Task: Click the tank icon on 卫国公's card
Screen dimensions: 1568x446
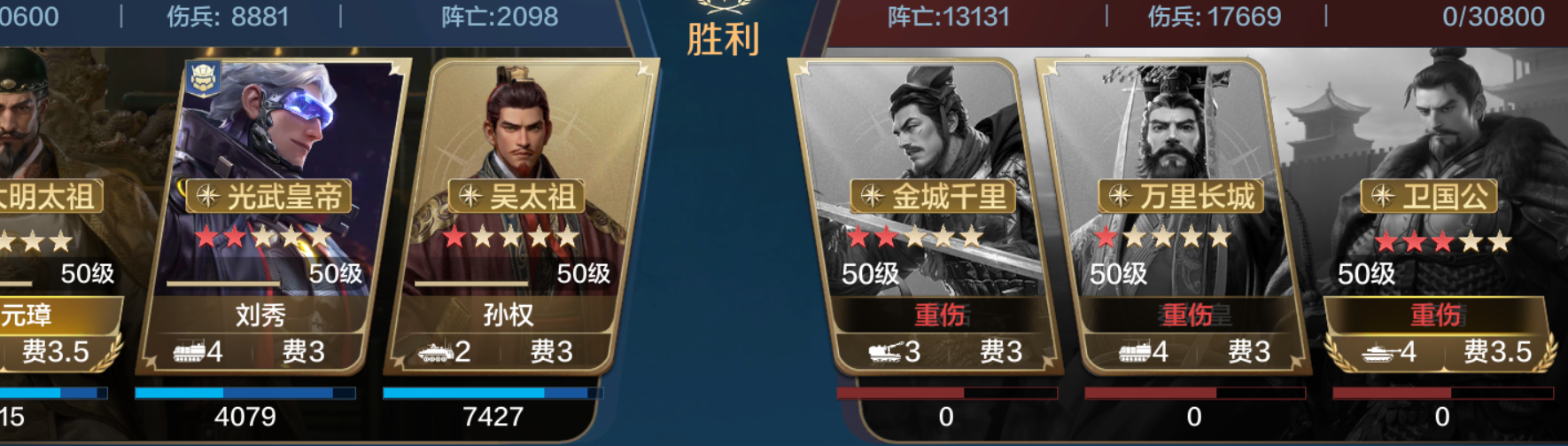Action: coord(1381,352)
